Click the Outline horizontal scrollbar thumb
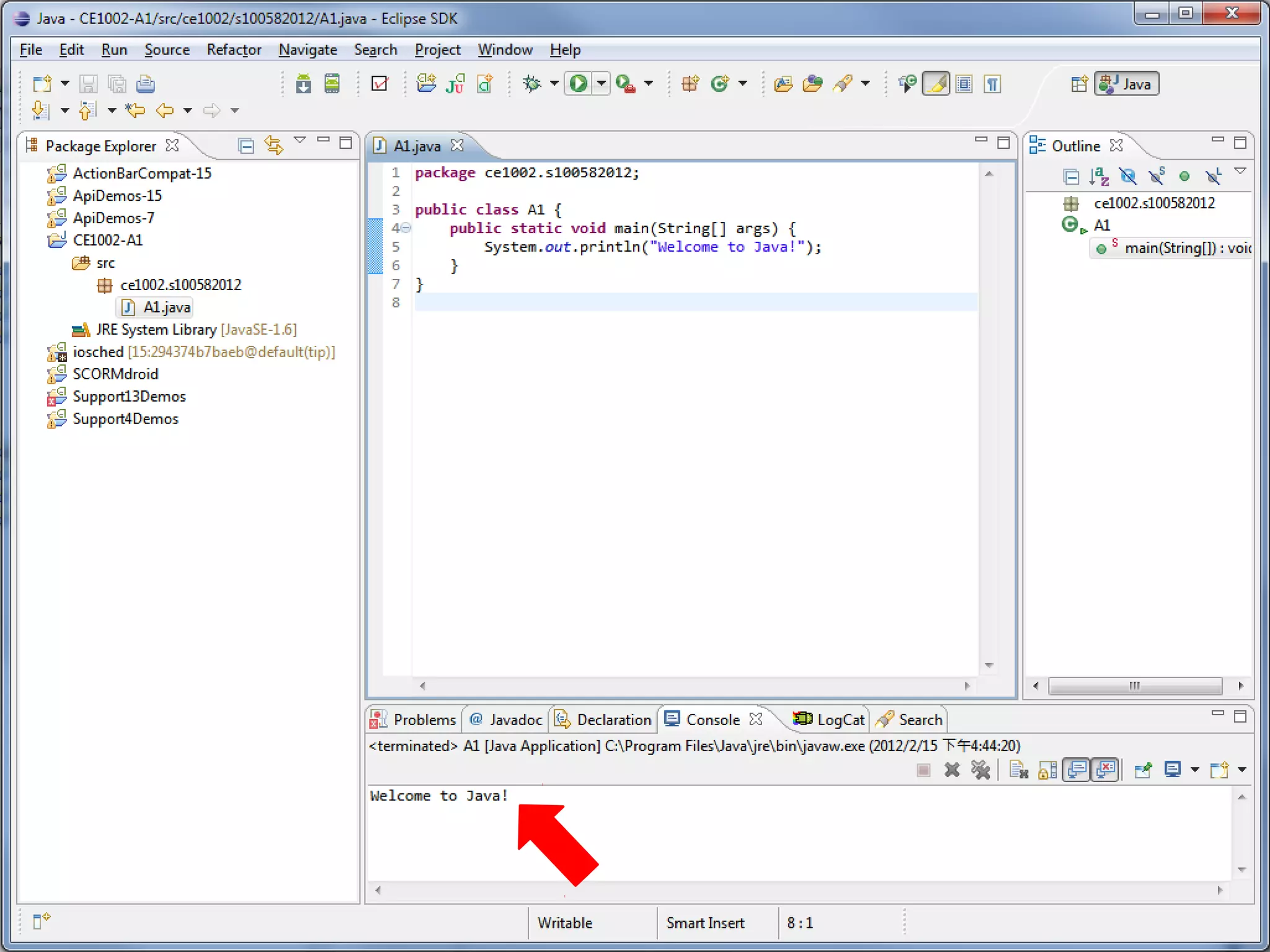Viewport: 1270px width, 952px height. (1135, 686)
